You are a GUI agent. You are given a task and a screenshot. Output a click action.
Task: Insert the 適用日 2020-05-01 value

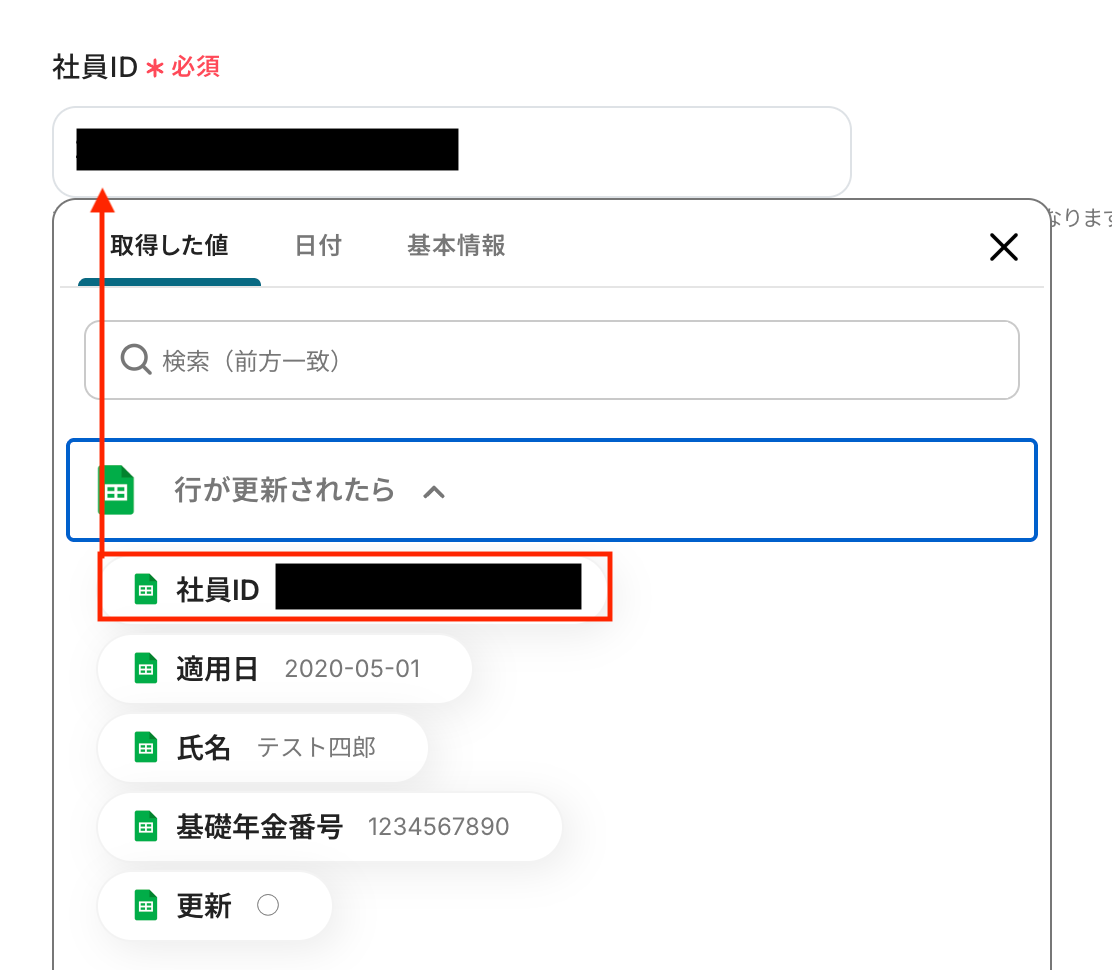click(x=284, y=669)
